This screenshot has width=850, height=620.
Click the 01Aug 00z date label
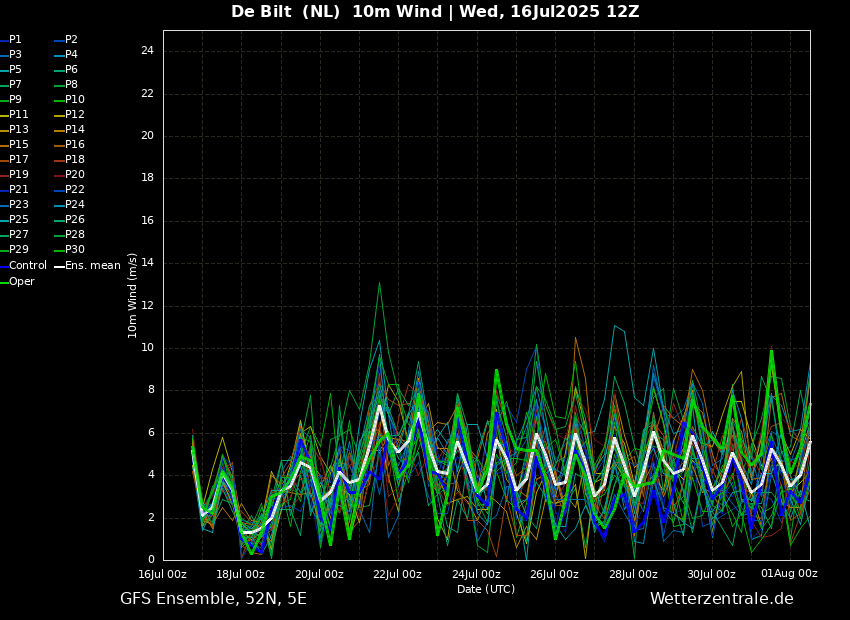[x=789, y=574]
